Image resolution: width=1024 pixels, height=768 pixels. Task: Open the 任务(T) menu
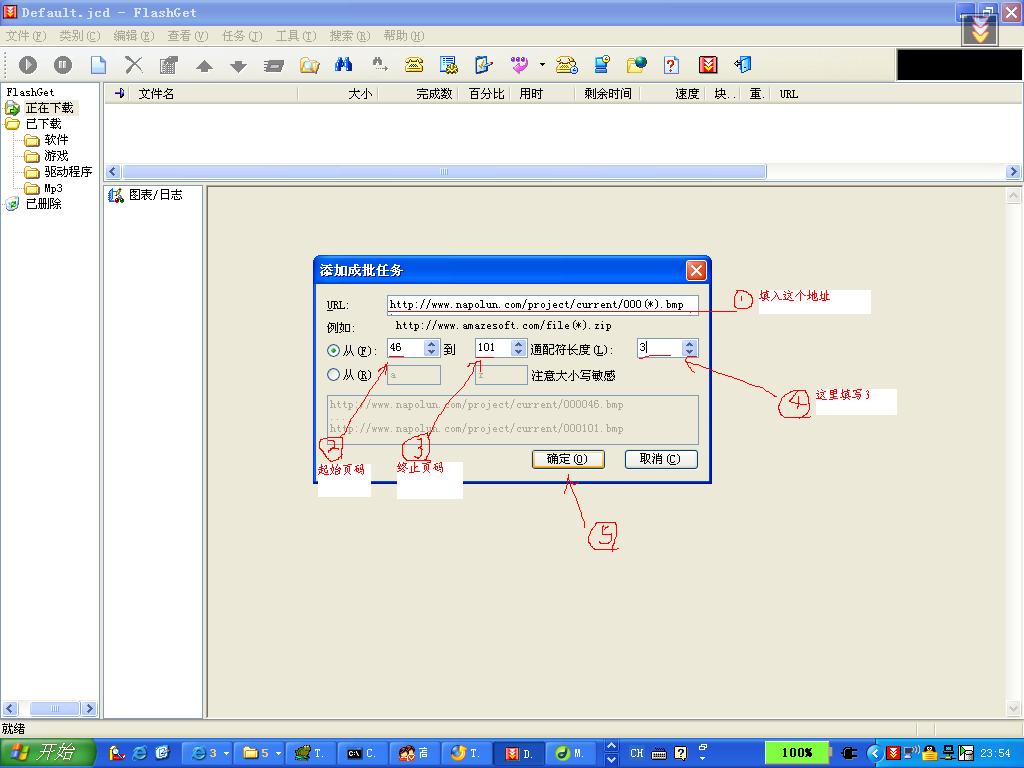point(242,36)
